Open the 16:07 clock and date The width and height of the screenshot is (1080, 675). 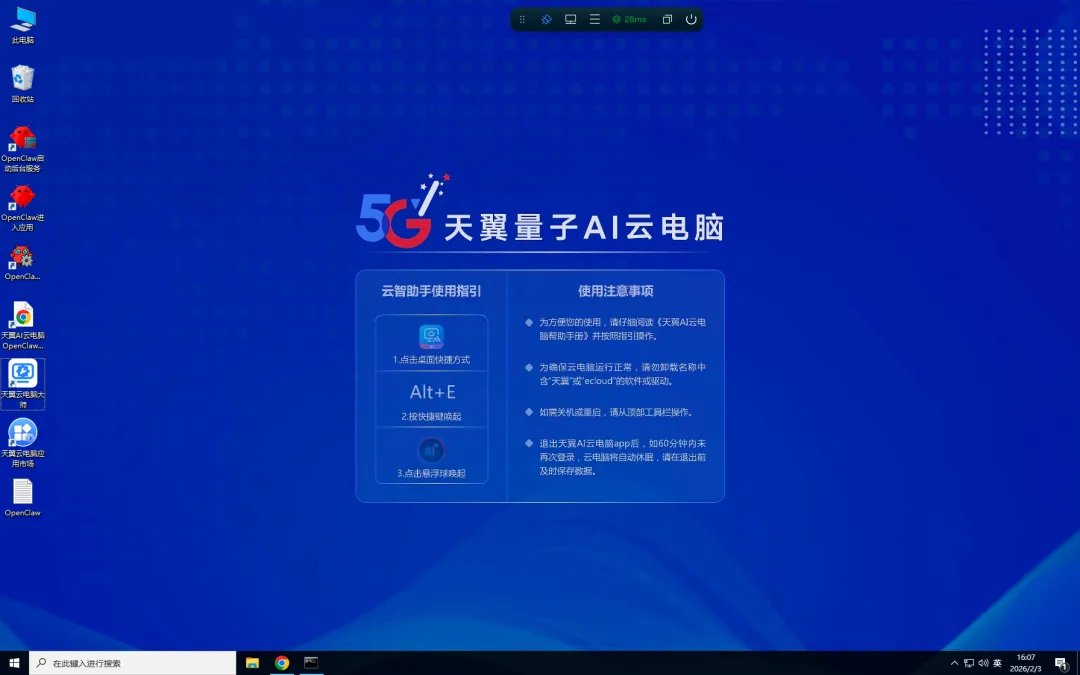[x=1026, y=663]
